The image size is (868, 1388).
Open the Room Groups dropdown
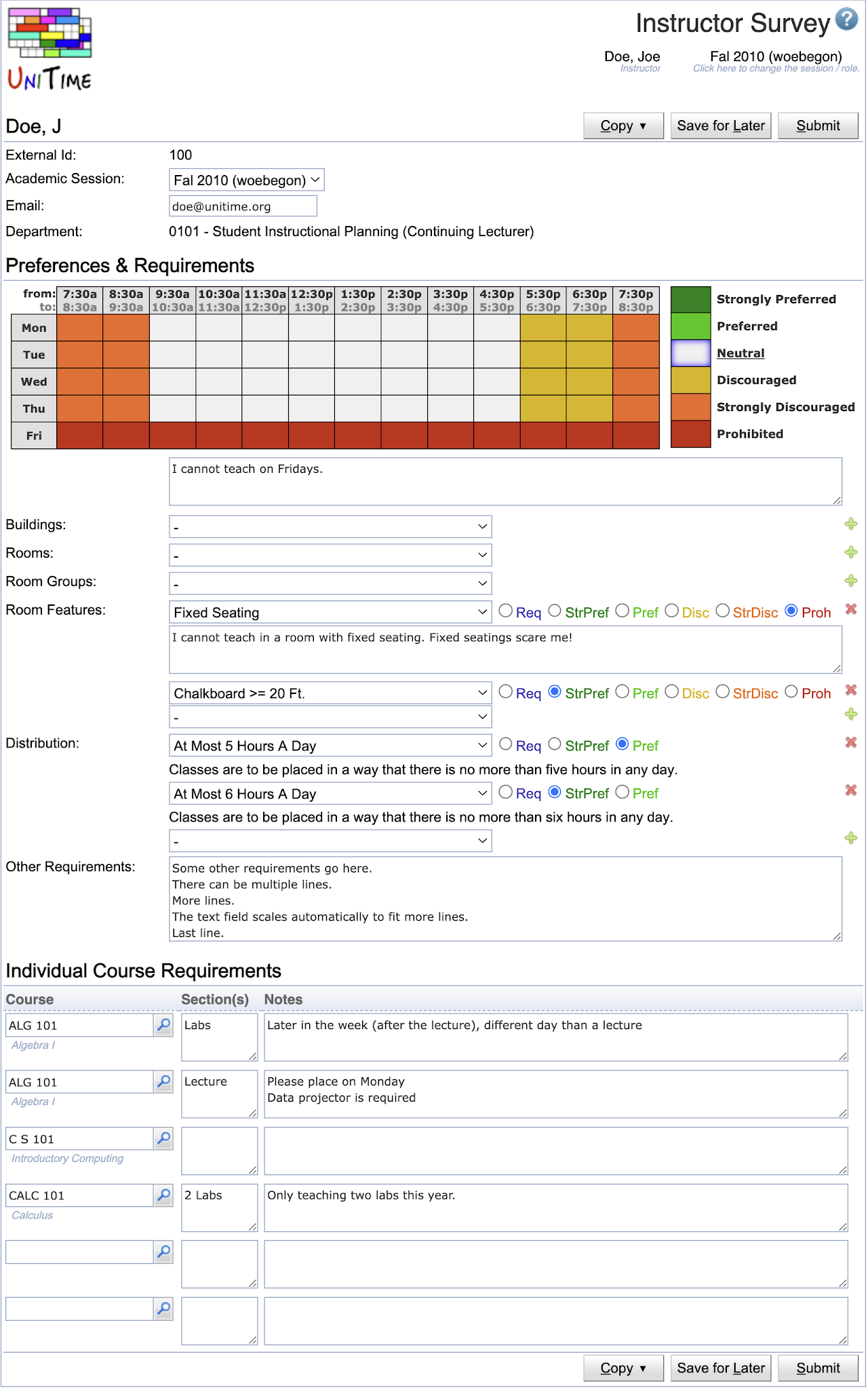point(330,583)
